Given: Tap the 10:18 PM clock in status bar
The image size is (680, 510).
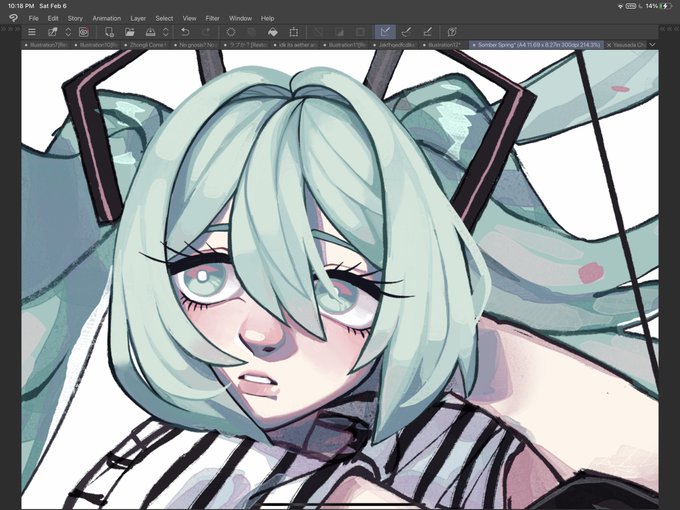Looking at the screenshot, I should [21, 6].
